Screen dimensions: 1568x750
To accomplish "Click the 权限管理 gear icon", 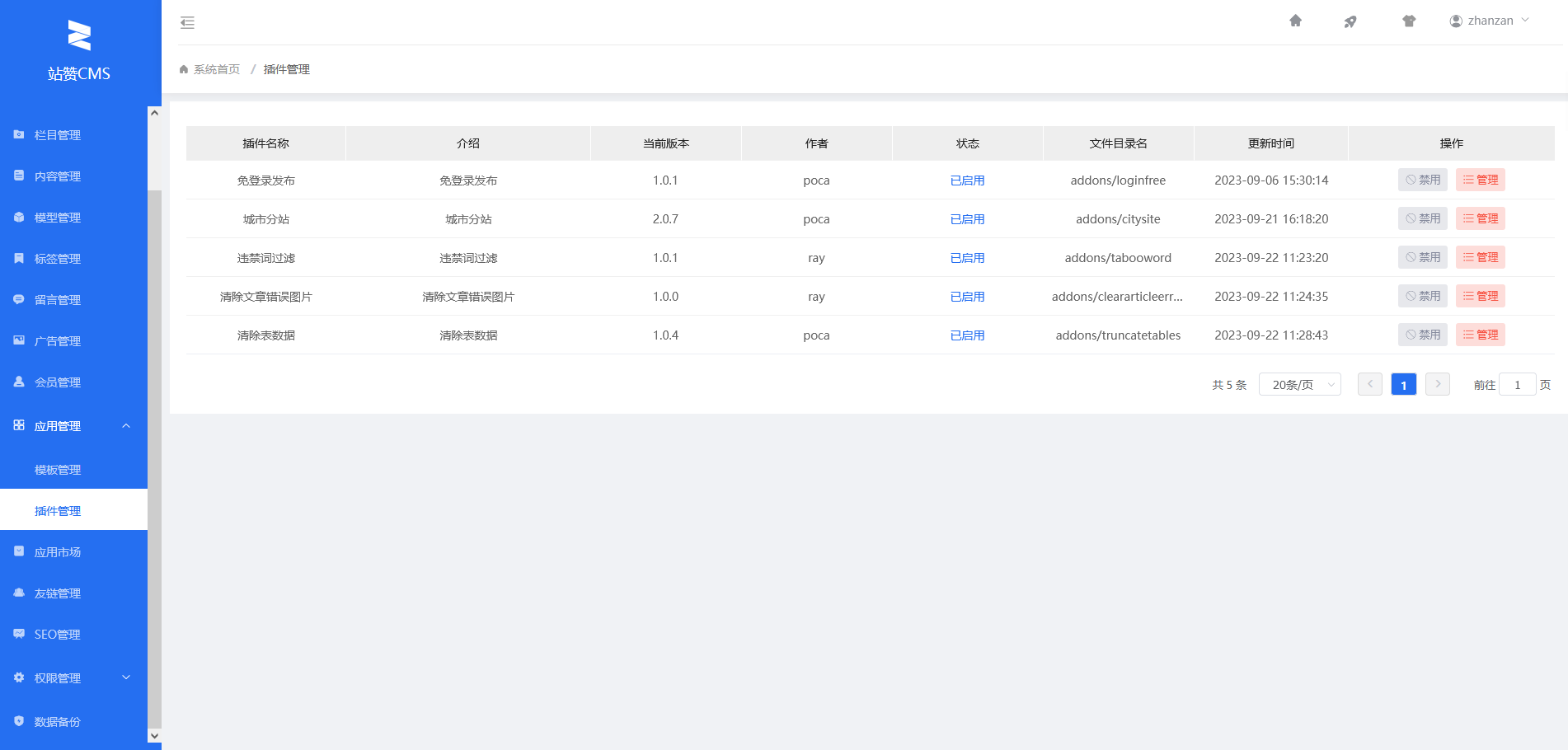I will 19,677.
